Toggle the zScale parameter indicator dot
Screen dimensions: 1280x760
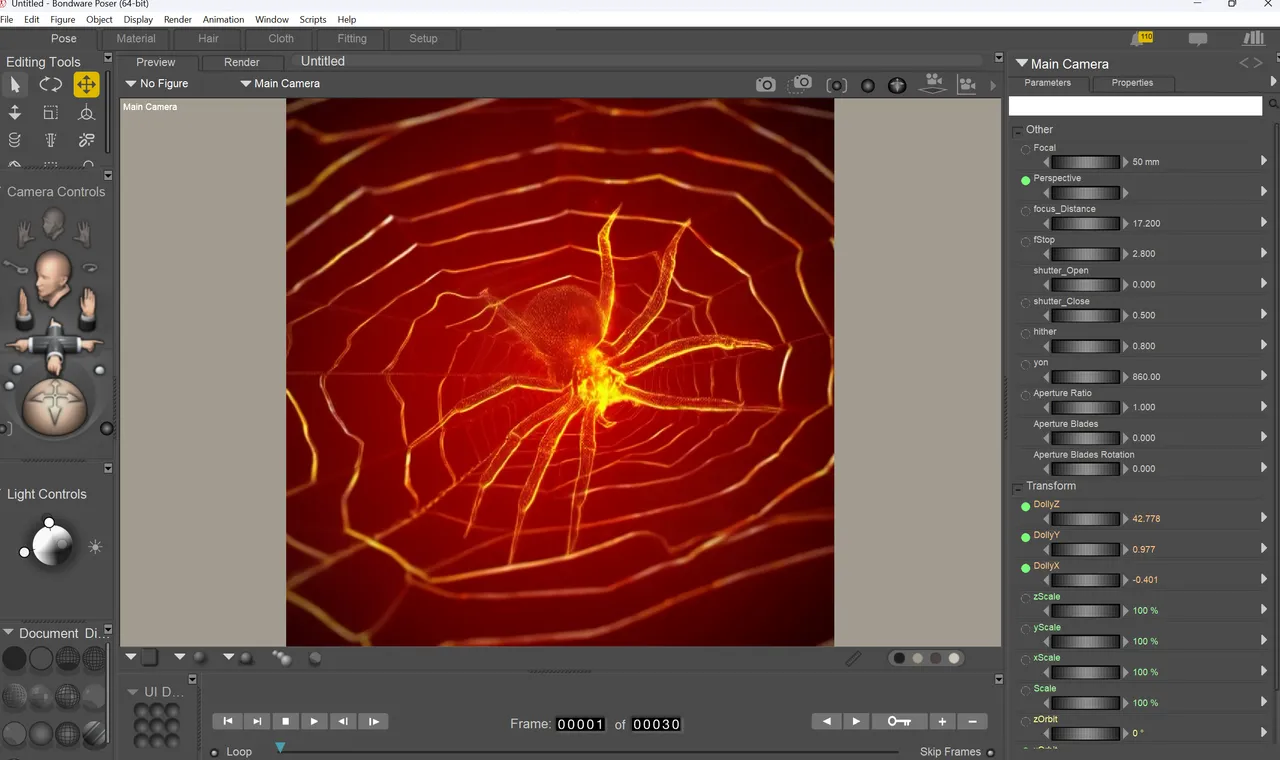click(x=1025, y=599)
